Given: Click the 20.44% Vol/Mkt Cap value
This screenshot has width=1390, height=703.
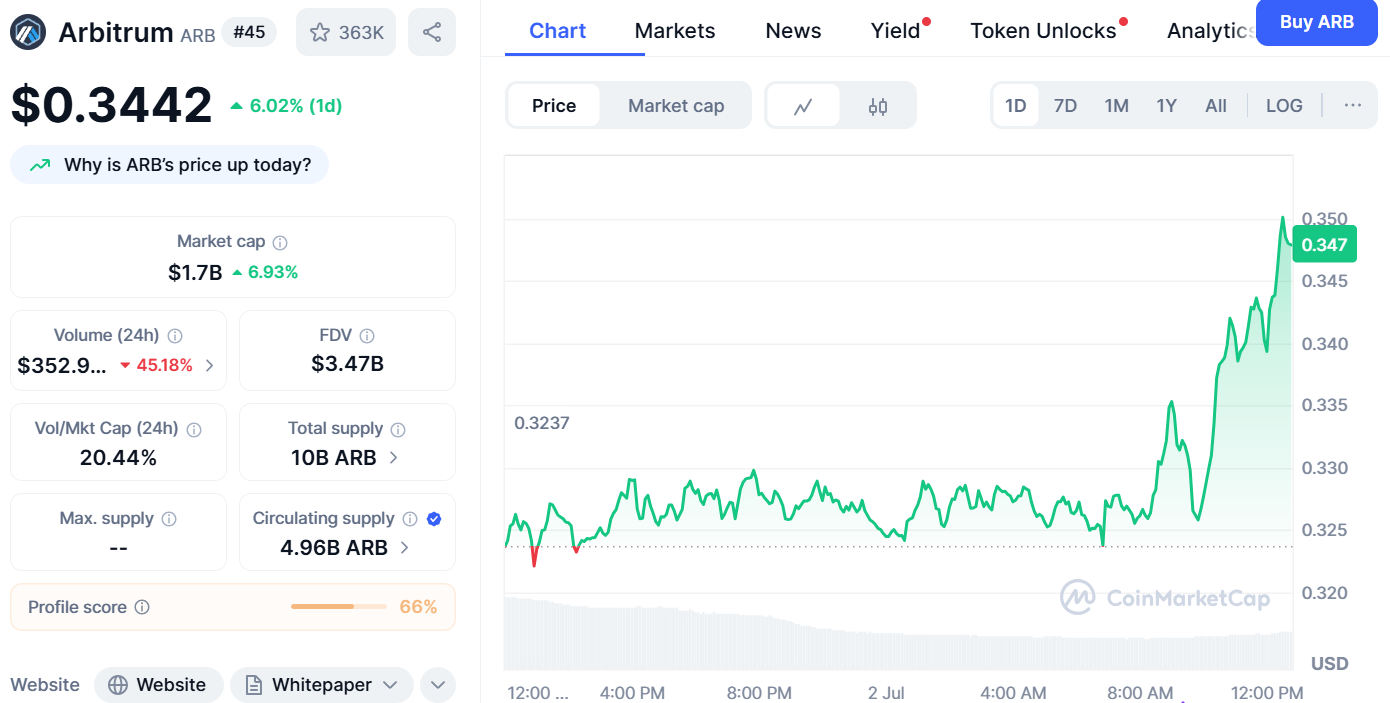Looking at the screenshot, I should tap(118, 458).
